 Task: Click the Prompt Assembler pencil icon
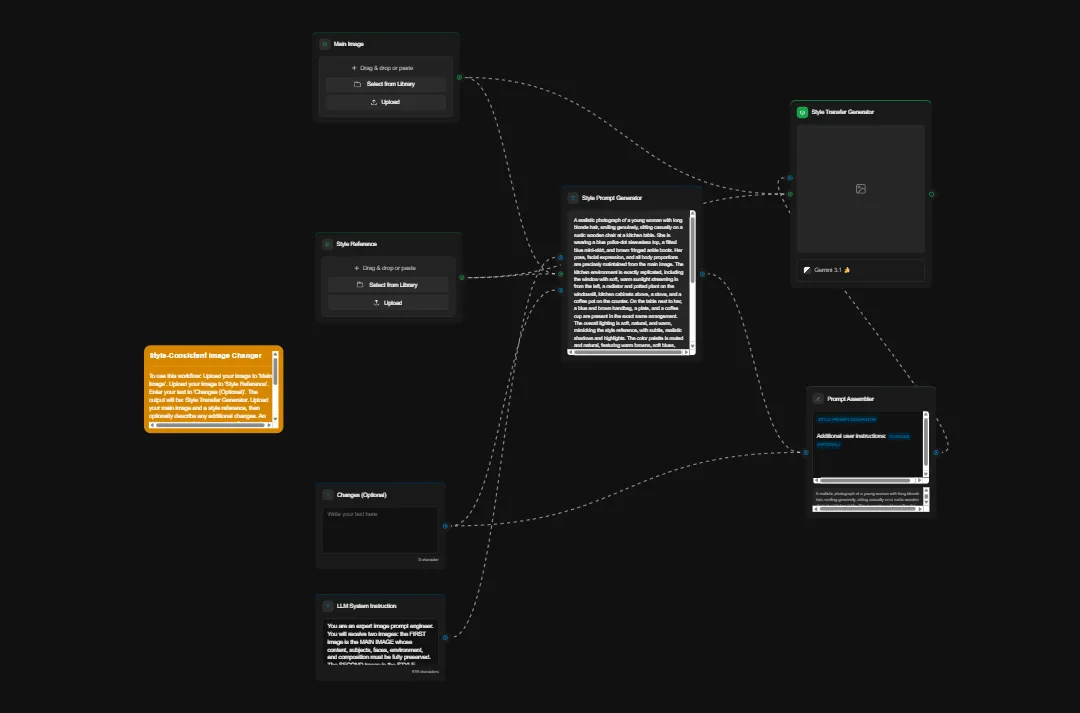[818, 398]
